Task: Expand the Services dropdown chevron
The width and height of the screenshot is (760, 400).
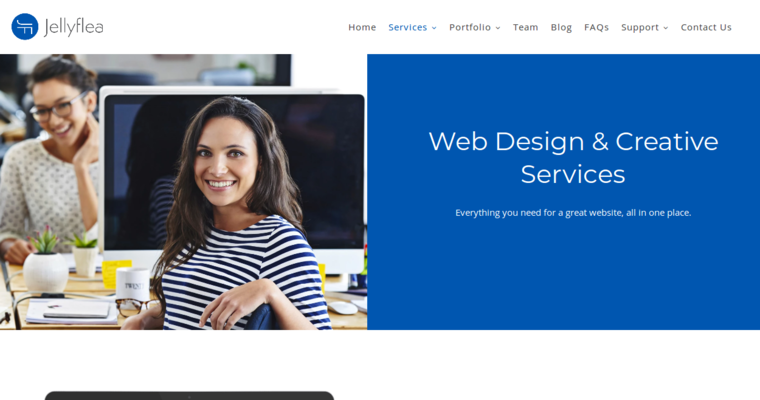Action: pos(434,28)
